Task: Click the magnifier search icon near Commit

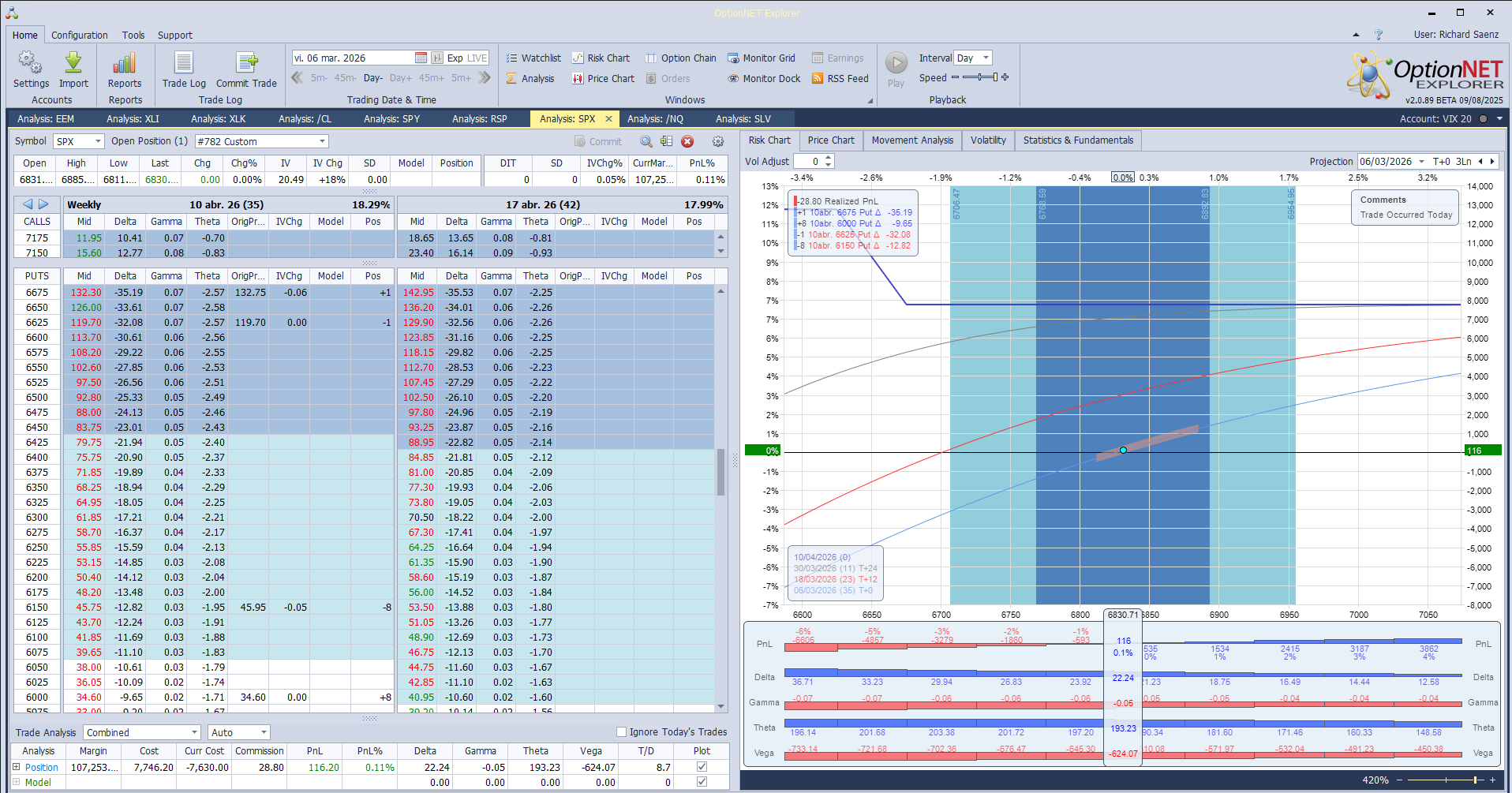Action: coord(646,141)
